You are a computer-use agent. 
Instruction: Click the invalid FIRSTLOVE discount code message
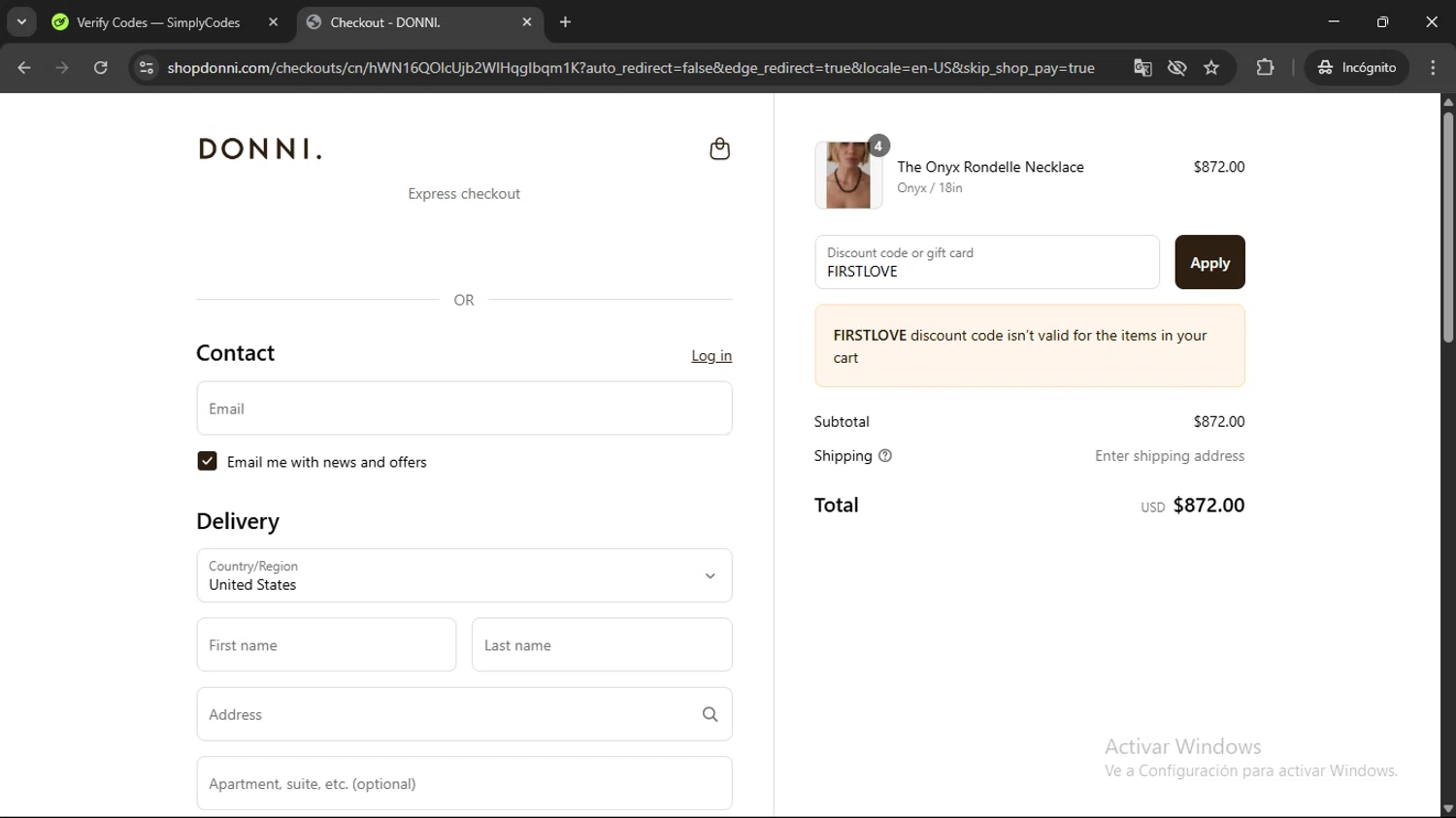click(1030, 346)
